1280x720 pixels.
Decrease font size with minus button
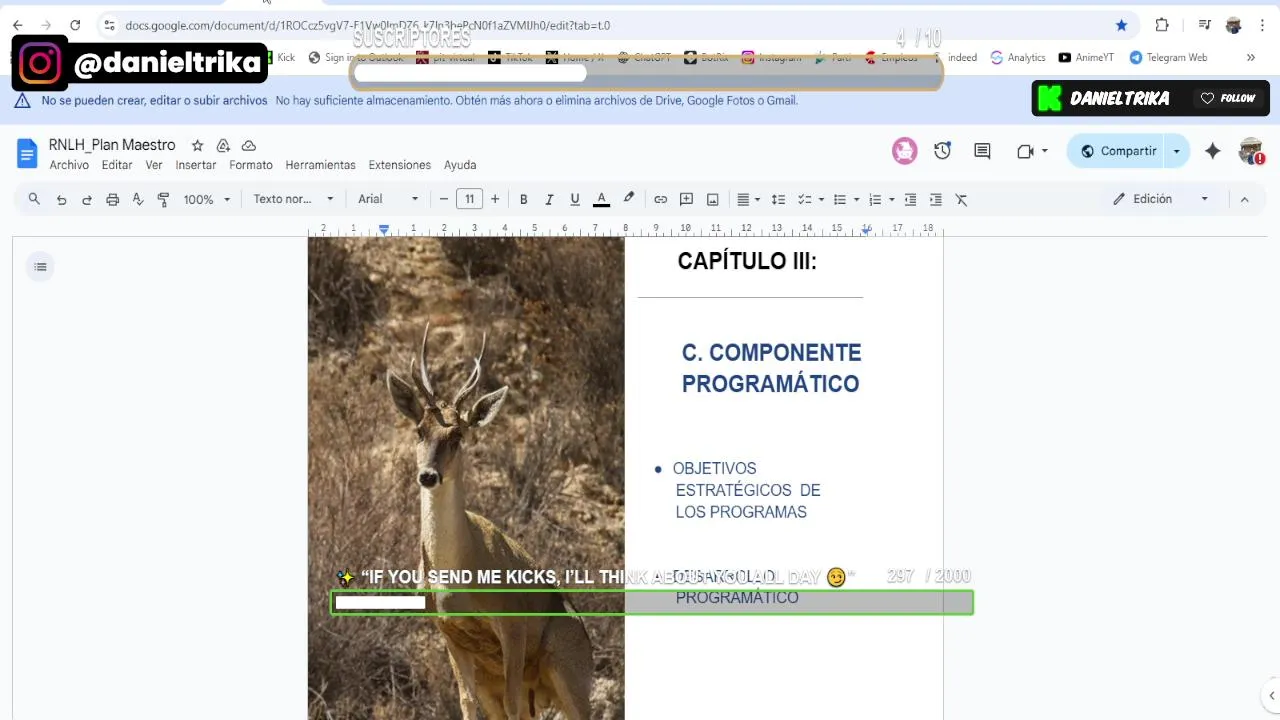point(444,199)
